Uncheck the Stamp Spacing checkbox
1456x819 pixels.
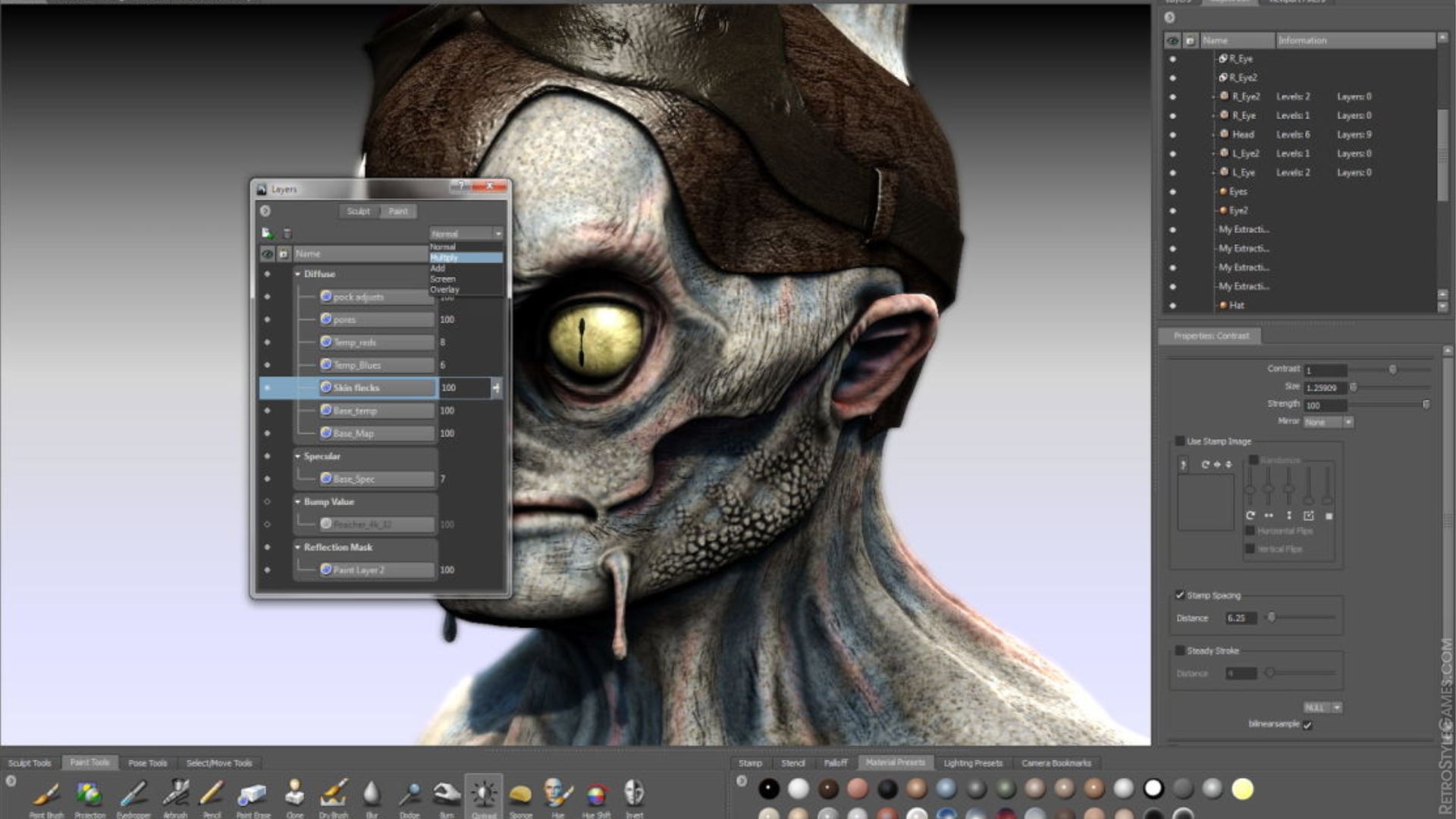click(1180, 595)
